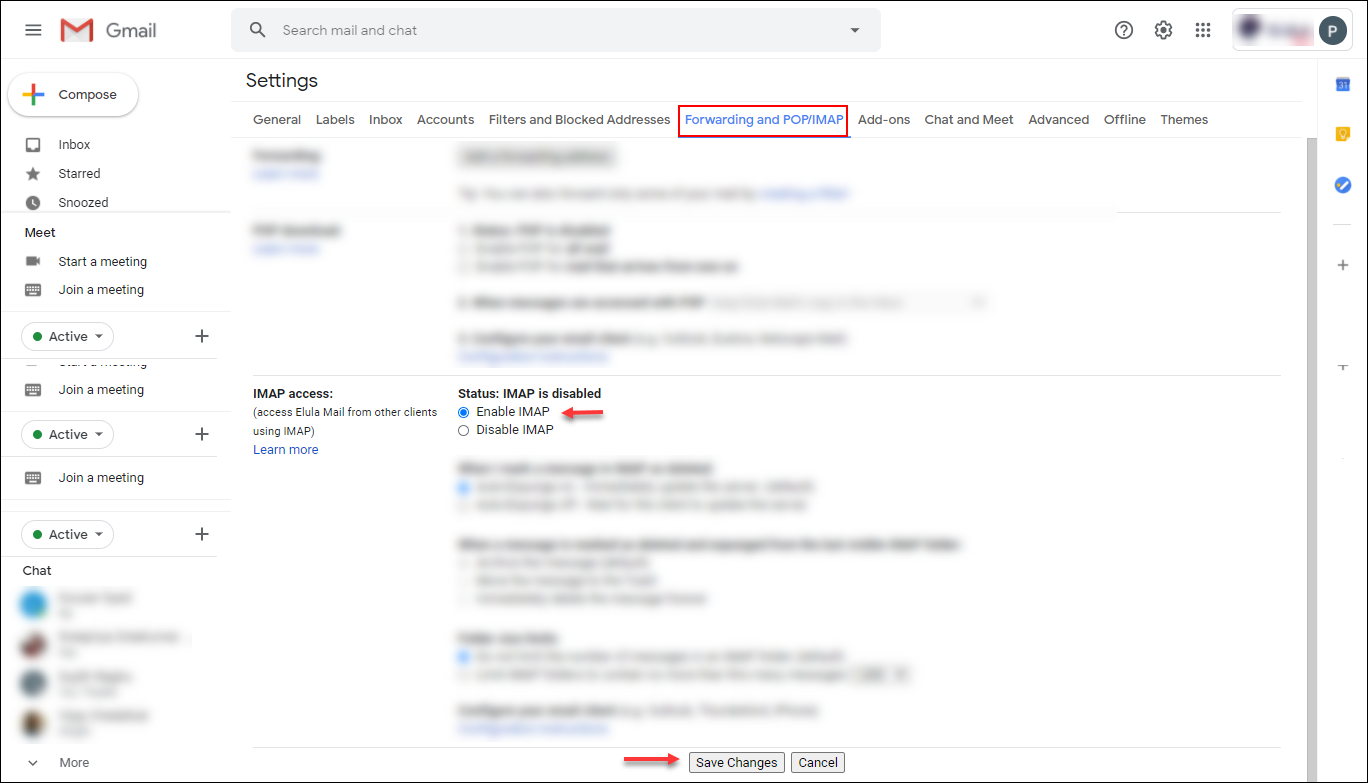Open the Chat and Meet tab
The width and height of the screenshot is (1368, 783).
[969, 120]
